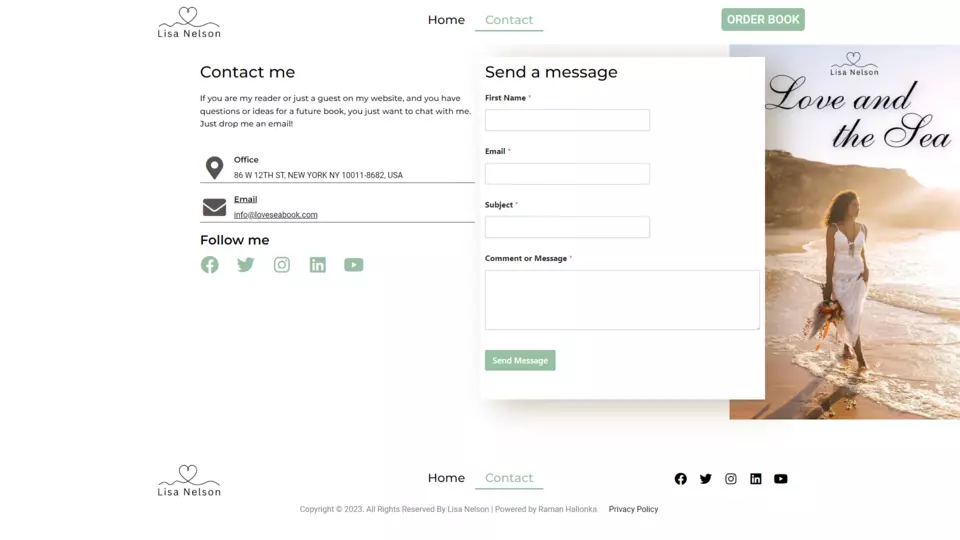Viewport: 960px width, 540px height.
Task: Open the green Twitter icon under Follow me
Action: (x=246, y=264)
